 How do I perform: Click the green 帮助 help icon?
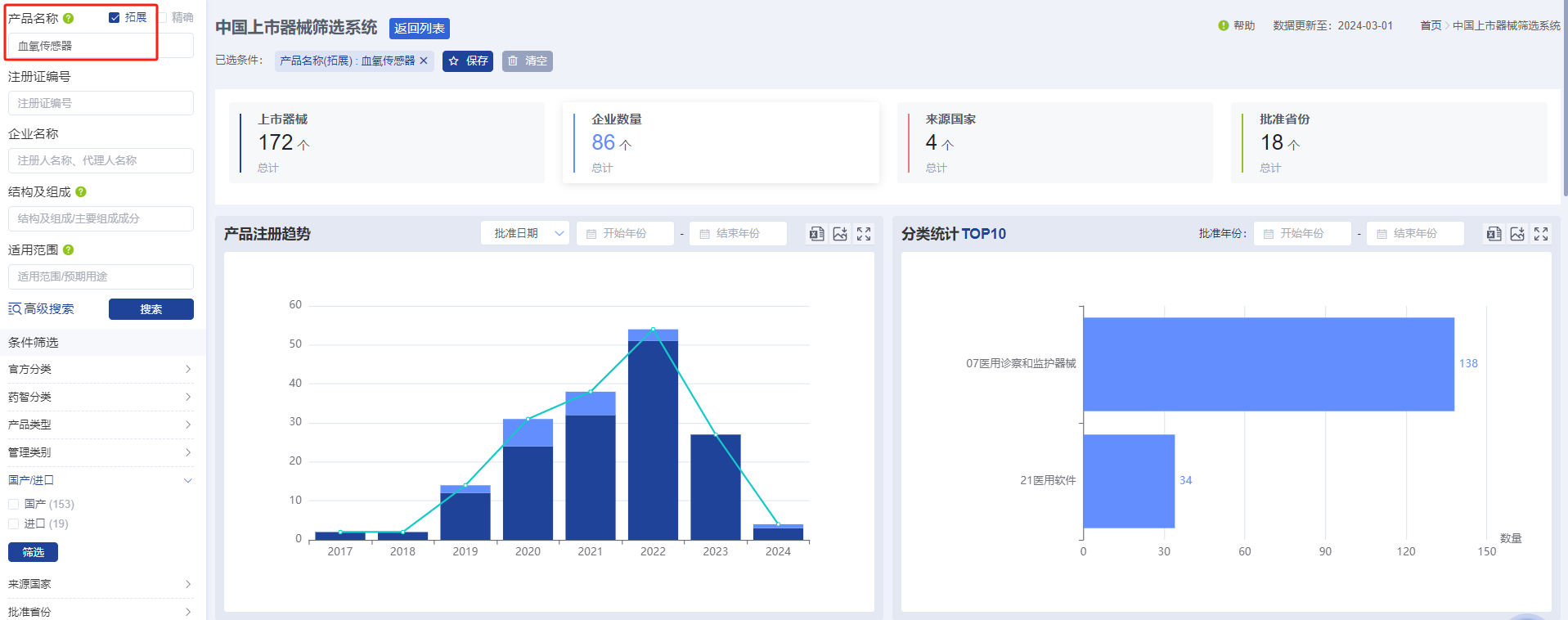point(1224,25)
